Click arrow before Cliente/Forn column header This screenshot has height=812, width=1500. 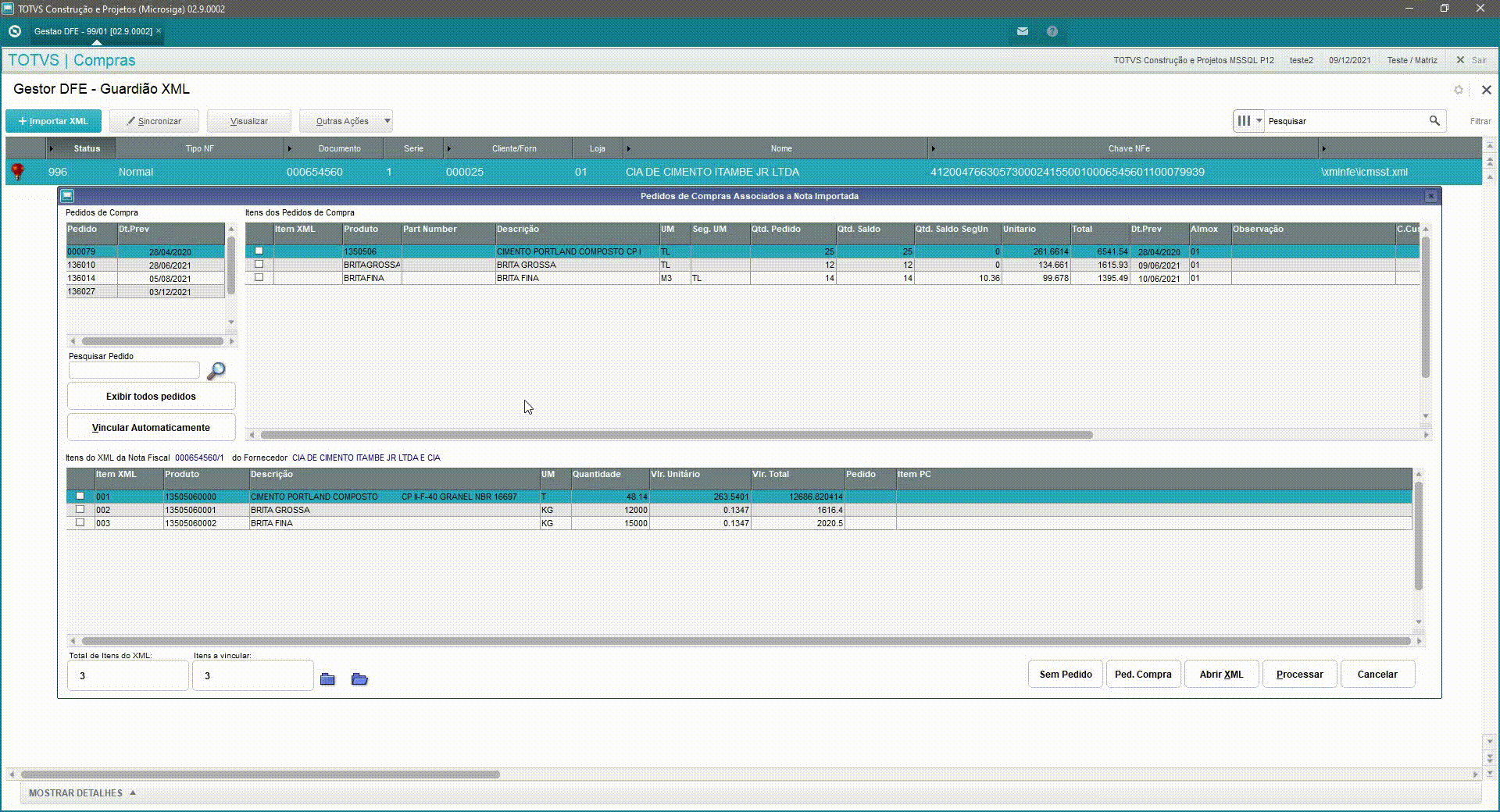[x=448, y=148]
